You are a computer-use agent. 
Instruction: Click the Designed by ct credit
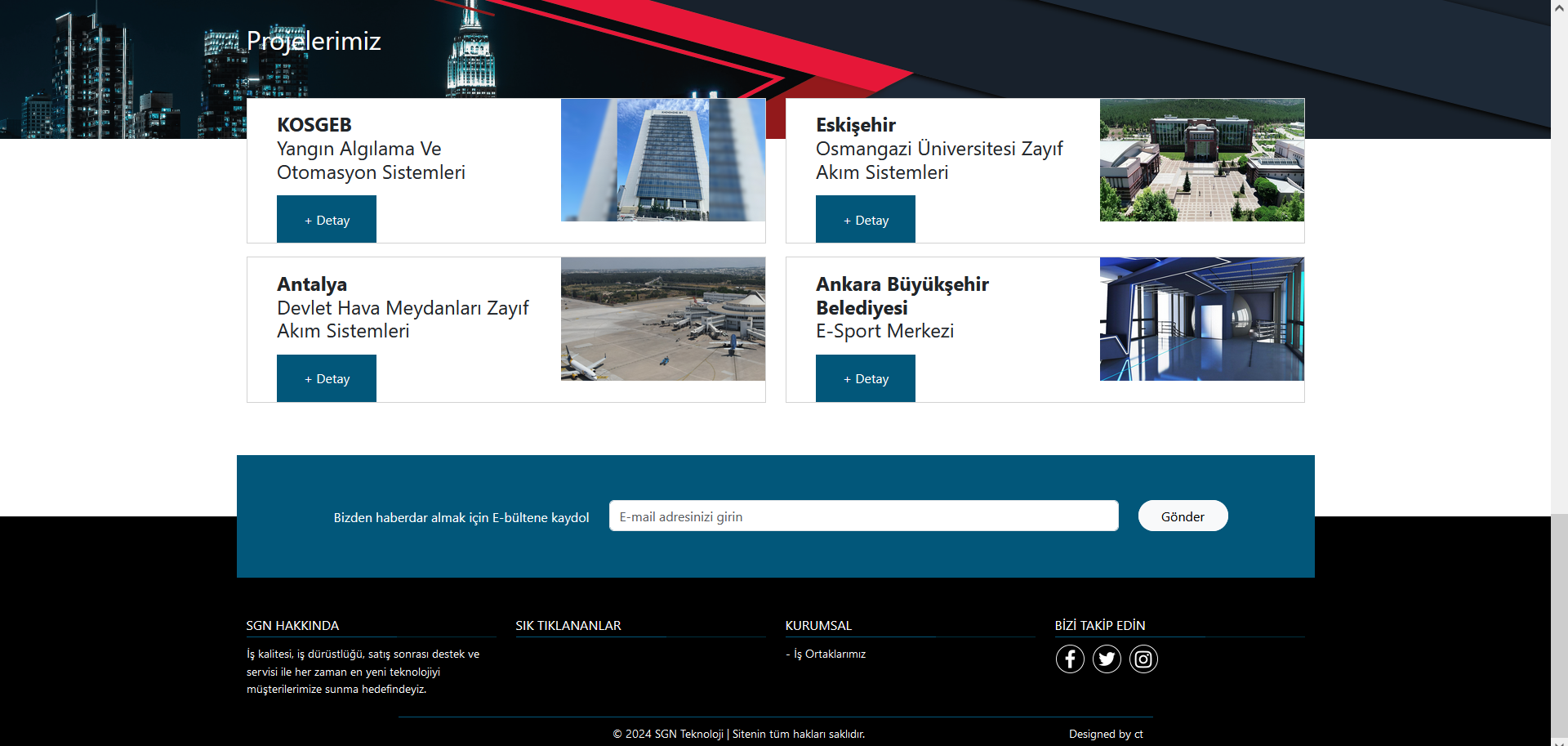[1106, 735]
